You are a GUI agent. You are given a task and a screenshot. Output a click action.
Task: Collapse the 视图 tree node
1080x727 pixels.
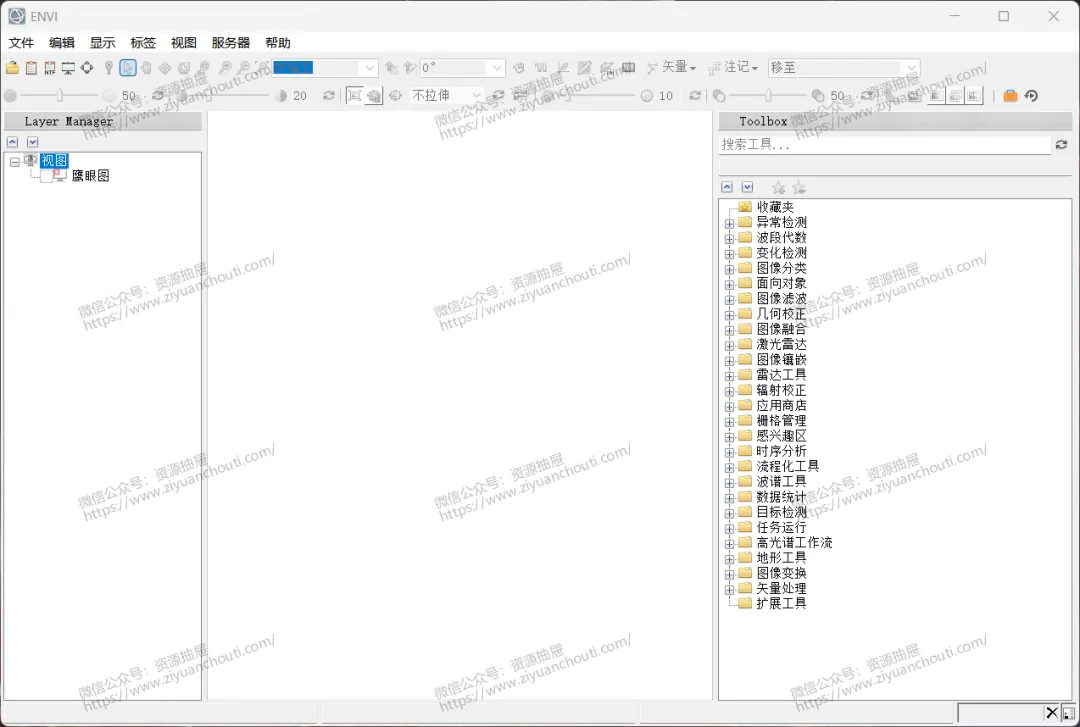pyautogui.click(x=14, y=163)
